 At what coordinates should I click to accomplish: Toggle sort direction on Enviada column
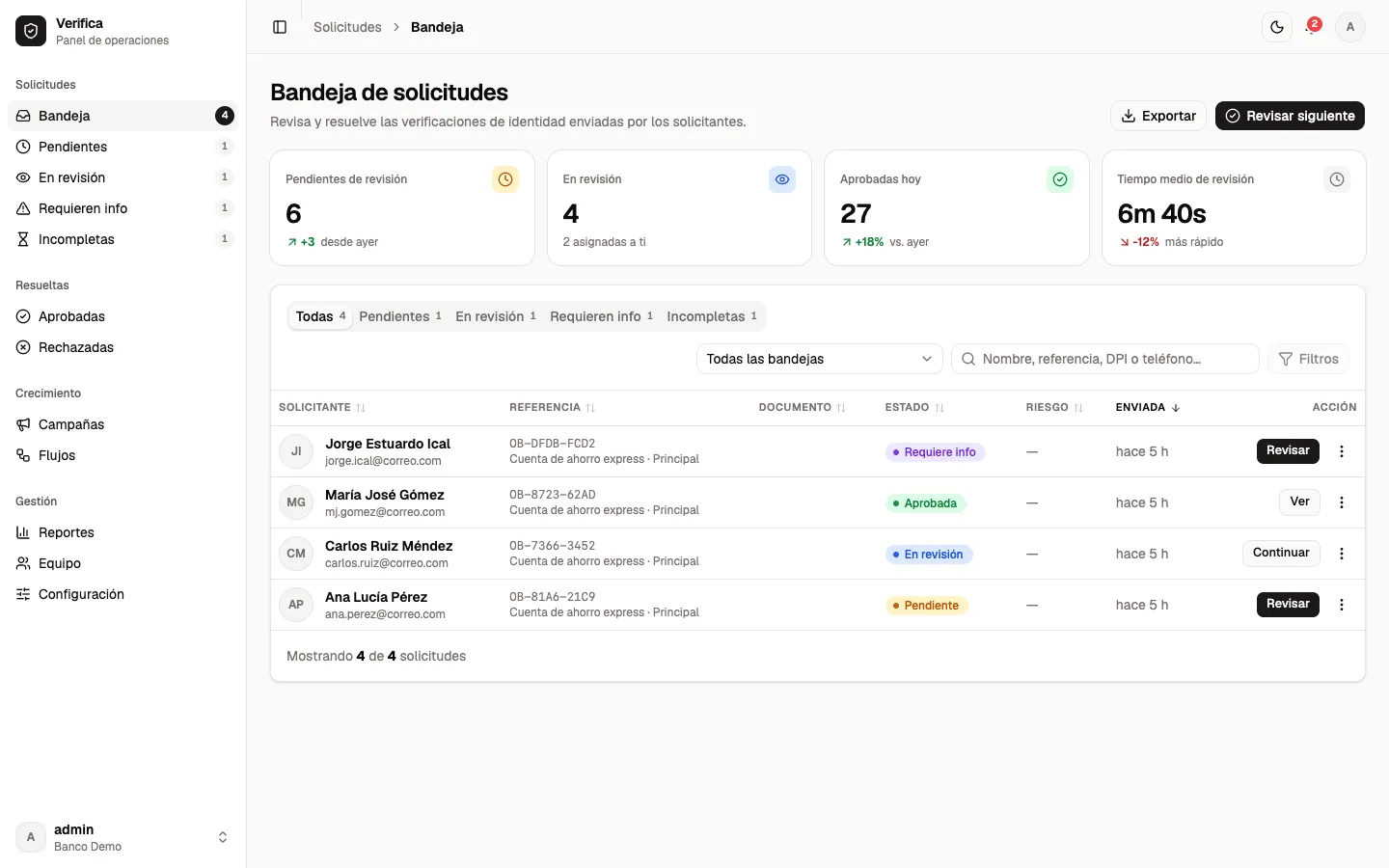1148,408
